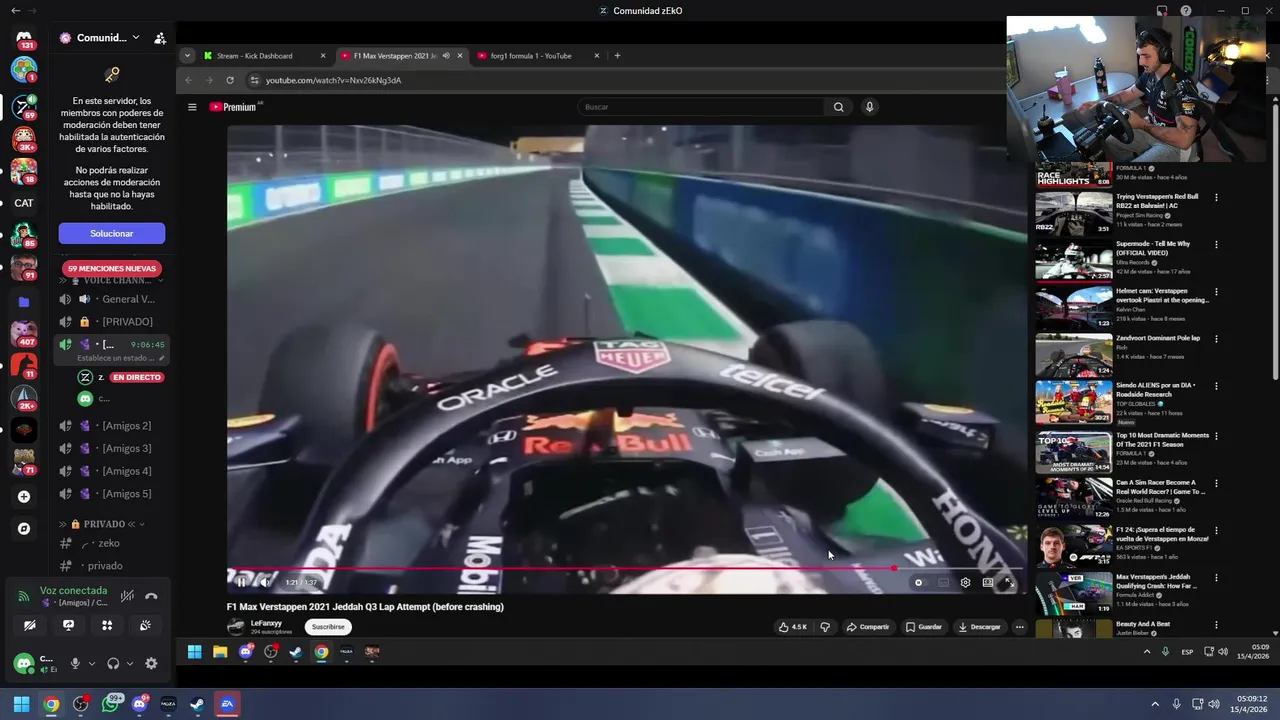
Task: Click Descargar to download video
Action: coord(979,627)
